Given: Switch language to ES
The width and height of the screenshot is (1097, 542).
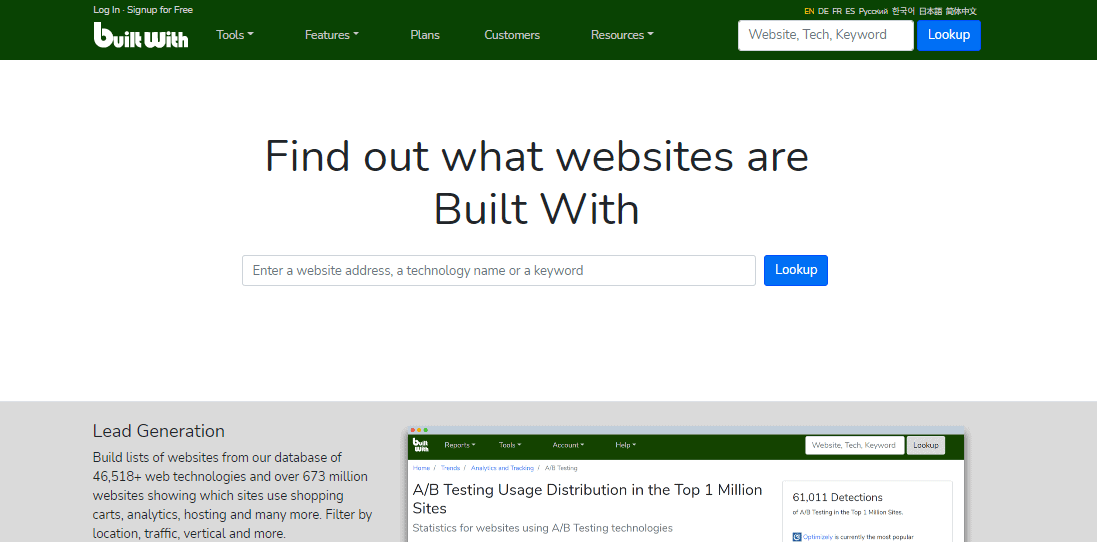Looking at the screenshot, I should click(850, 11).
